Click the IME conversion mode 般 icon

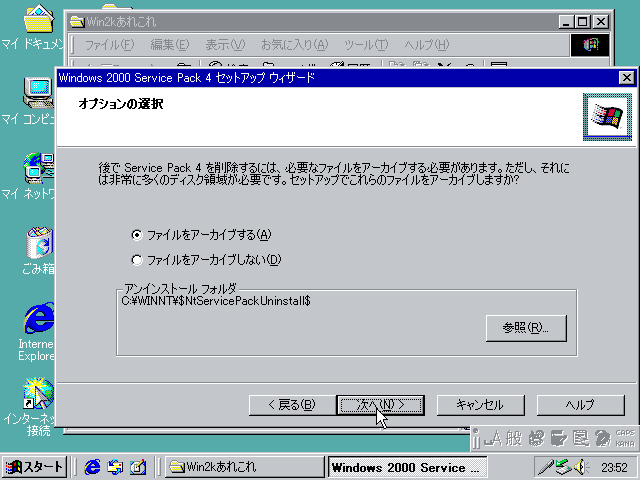(514, 439)
